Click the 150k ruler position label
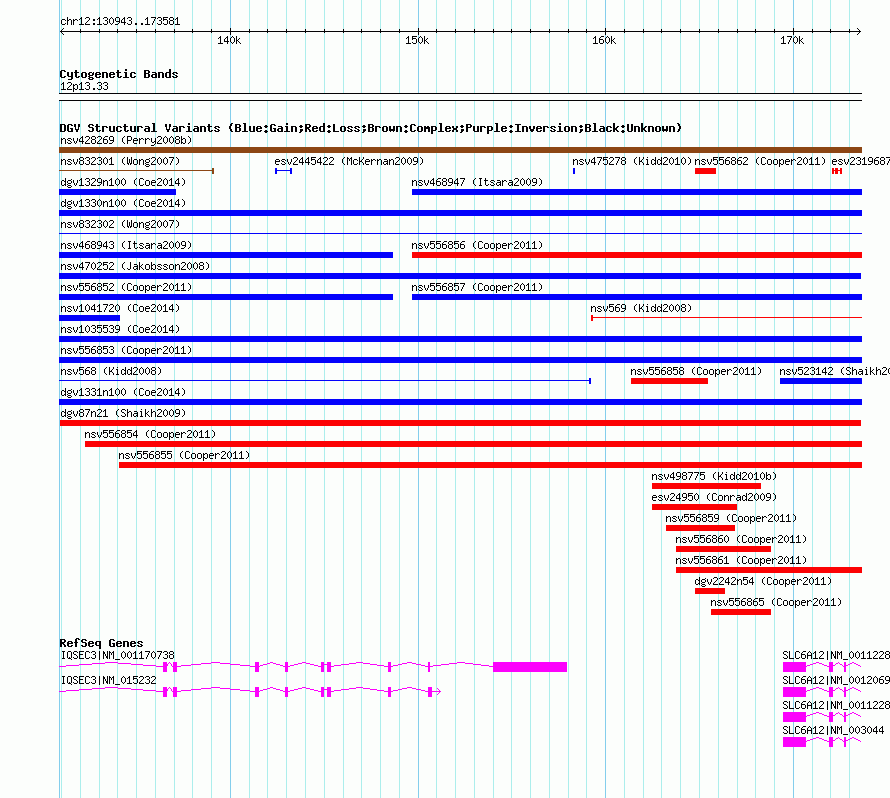Screen dimensions: 890x798 tap(417, 40)
